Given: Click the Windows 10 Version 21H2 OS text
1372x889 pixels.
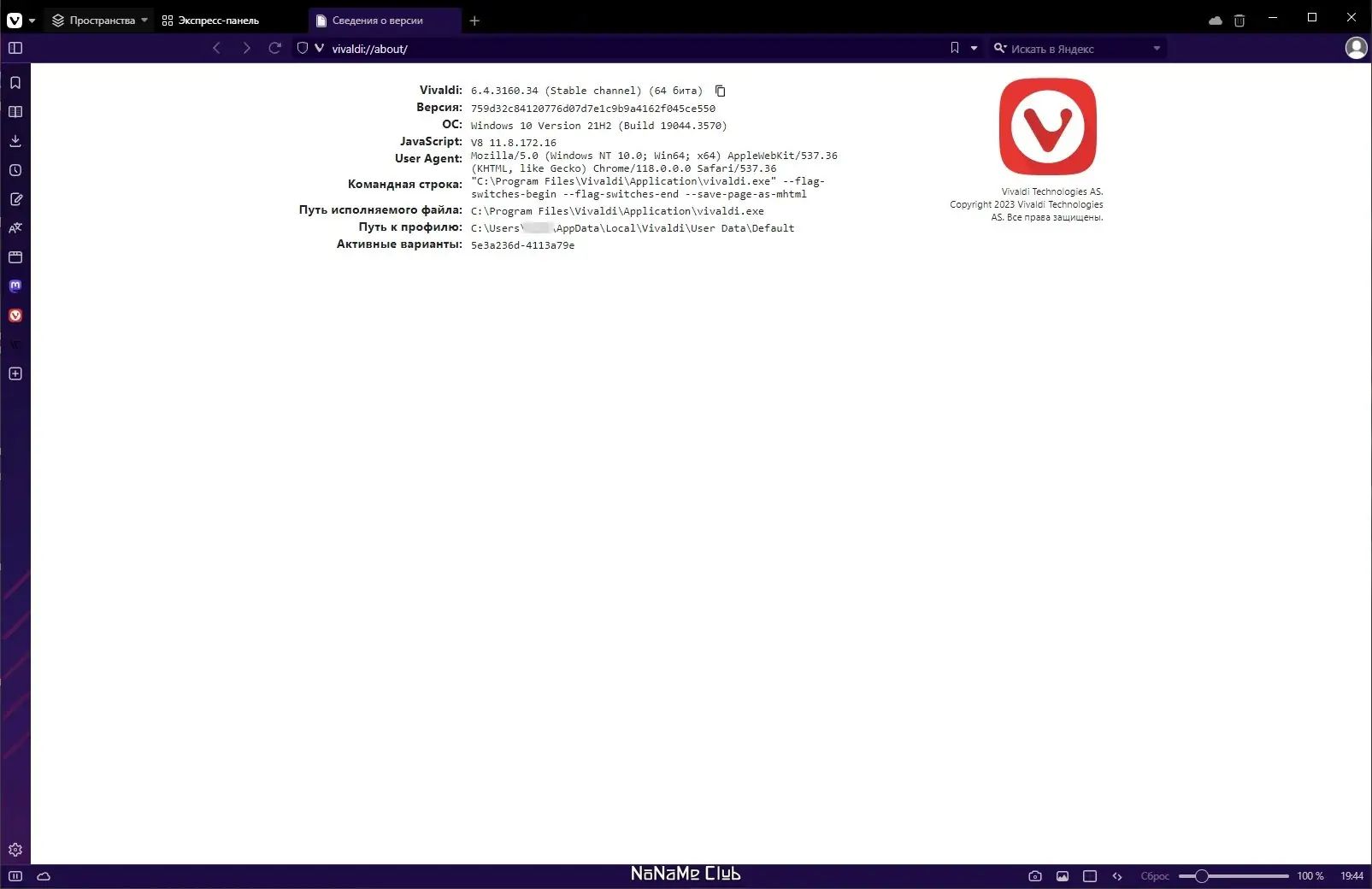Looking at the screenshot, I should point(599,126).
